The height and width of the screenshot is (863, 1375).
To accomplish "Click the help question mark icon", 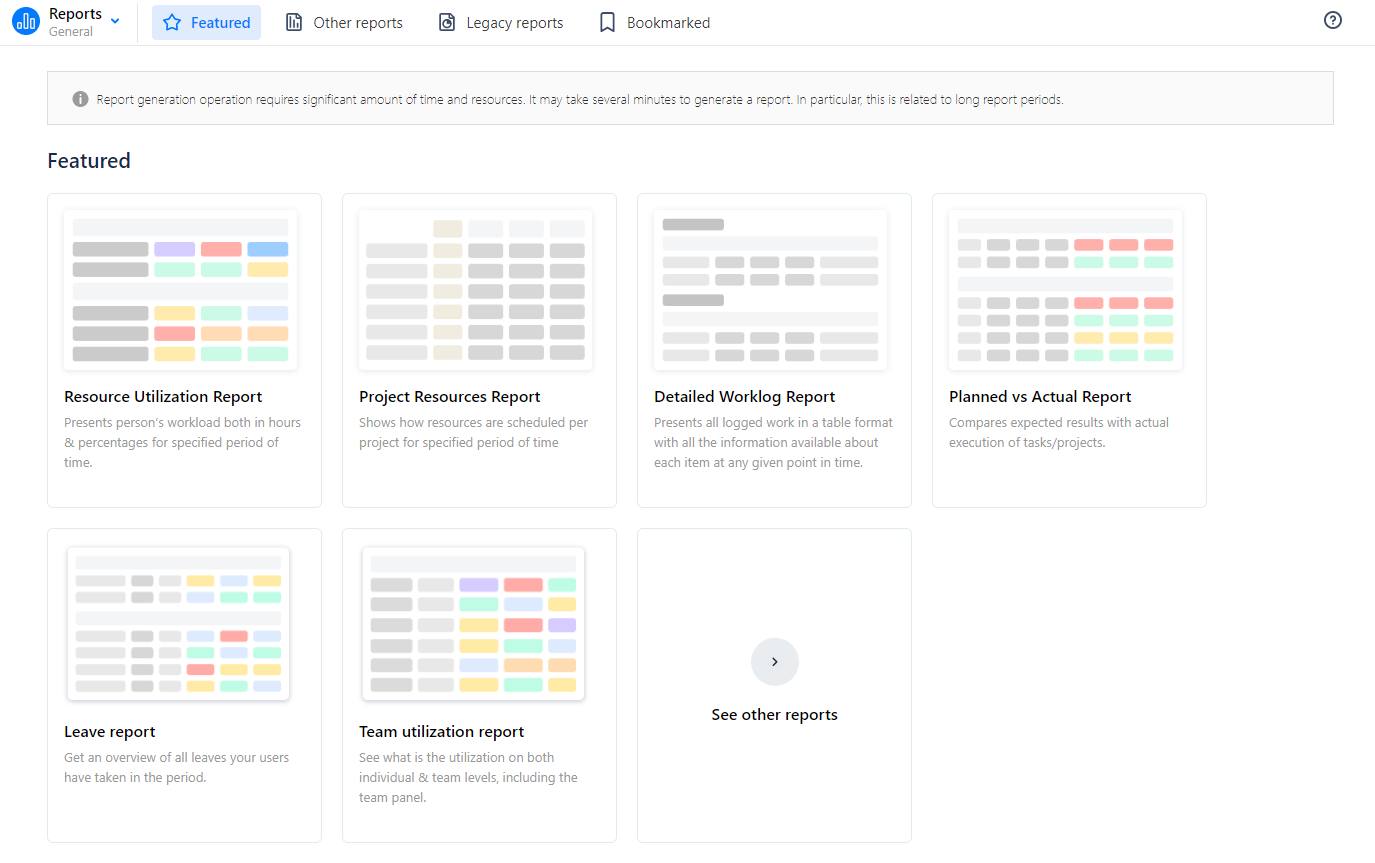I will (x=1332, y=19).
